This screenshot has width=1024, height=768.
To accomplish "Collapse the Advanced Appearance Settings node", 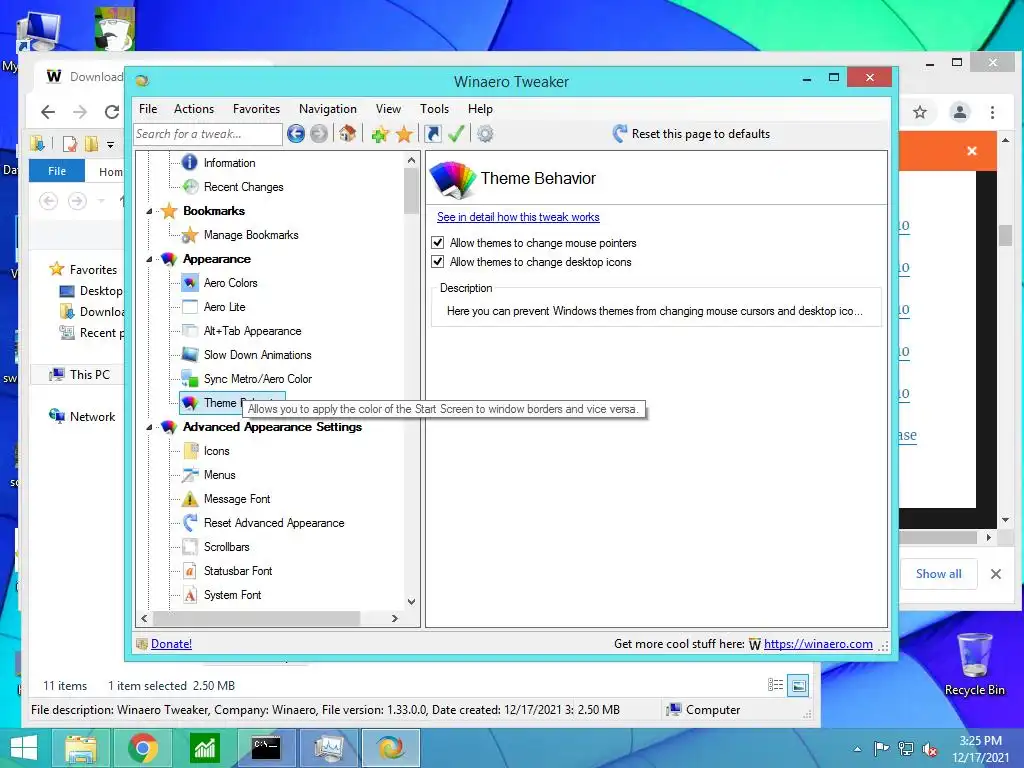I will pyautogui.click(x=150, y=427).
